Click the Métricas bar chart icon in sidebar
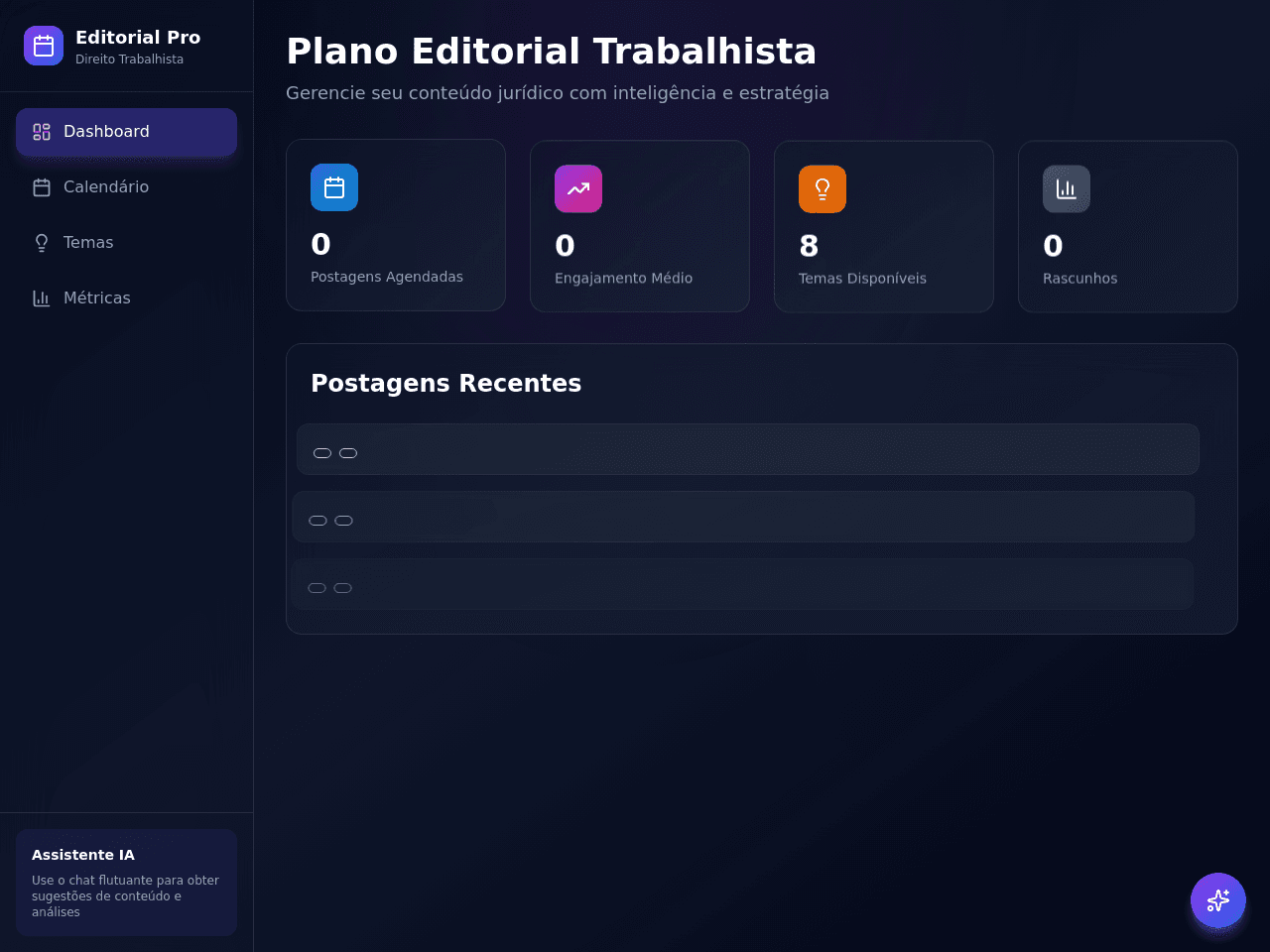 tap(42, 298)
